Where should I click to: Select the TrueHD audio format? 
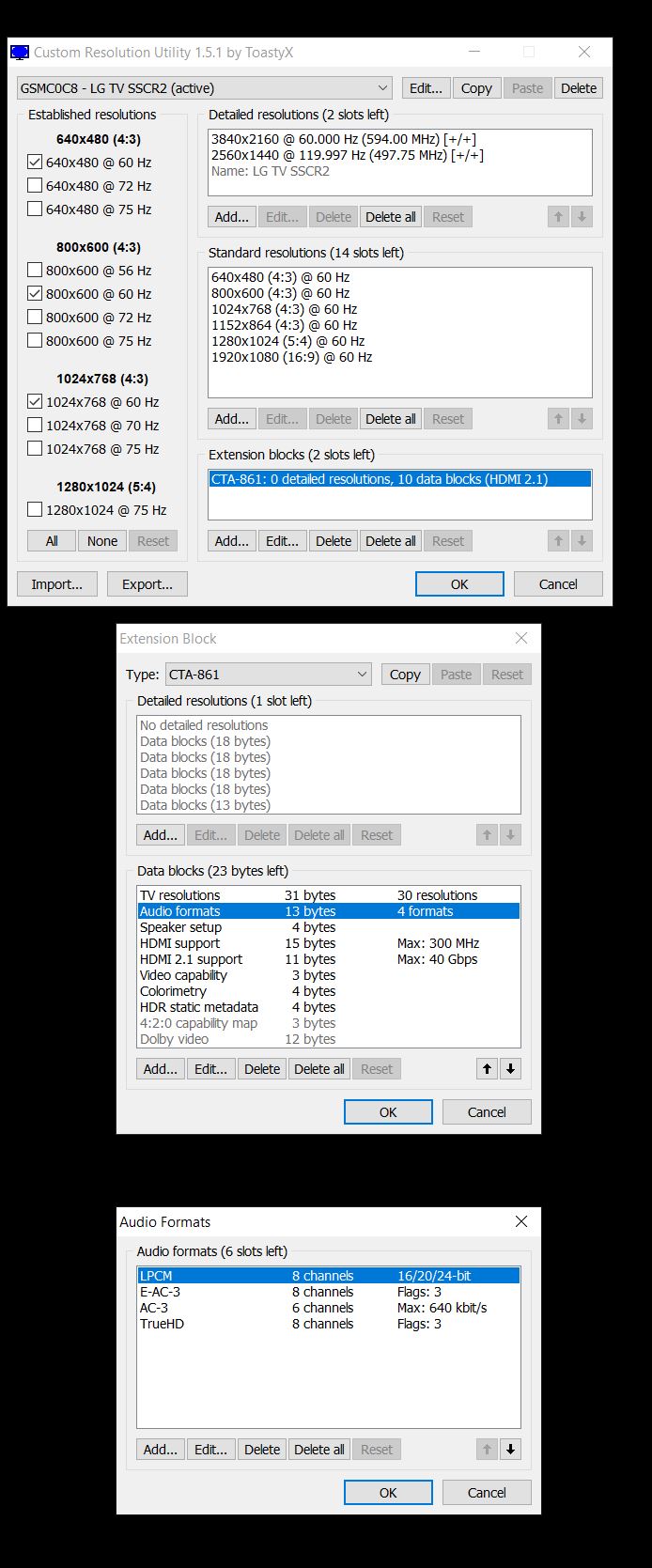point(328,1324)
